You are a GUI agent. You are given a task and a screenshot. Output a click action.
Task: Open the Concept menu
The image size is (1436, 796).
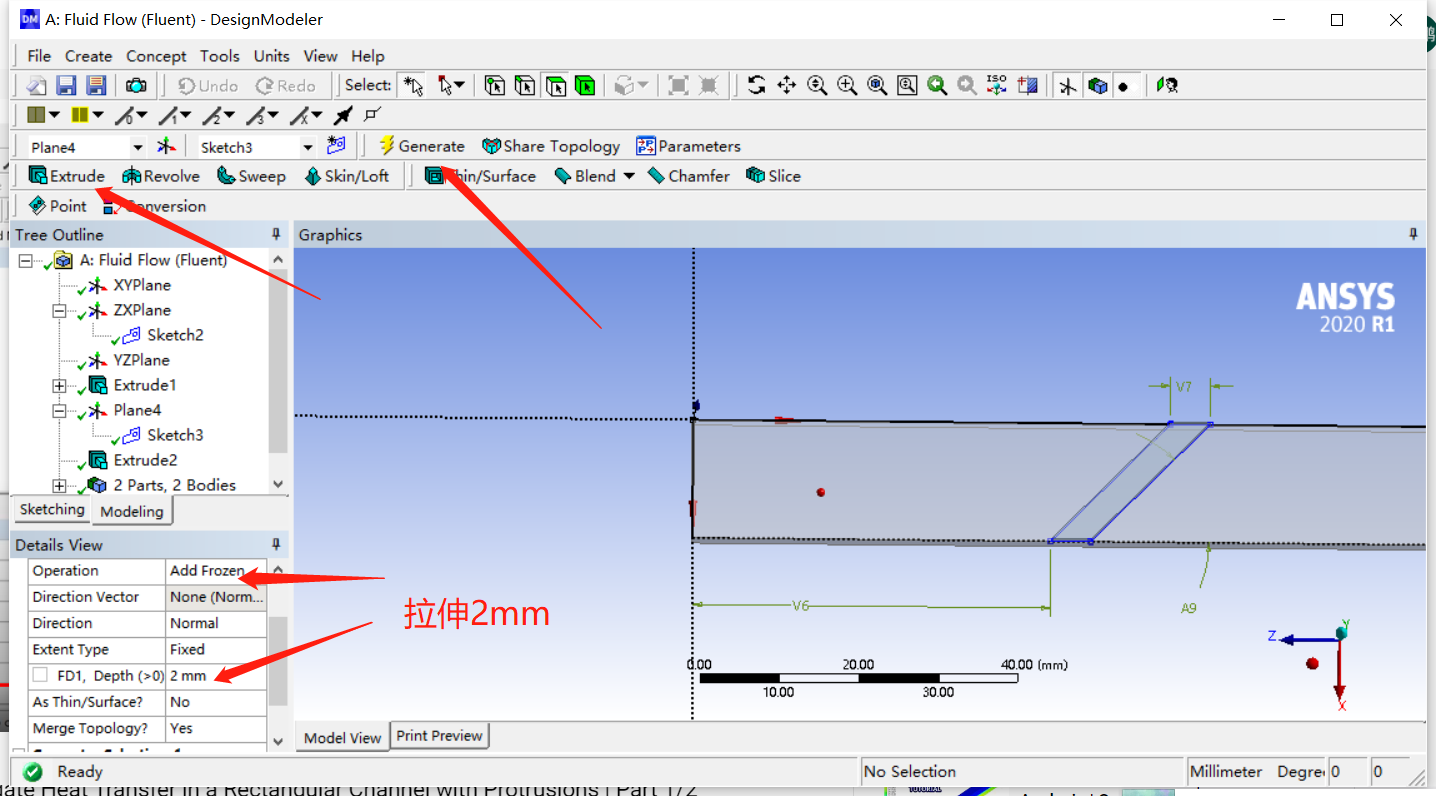(x=156, y=56)
